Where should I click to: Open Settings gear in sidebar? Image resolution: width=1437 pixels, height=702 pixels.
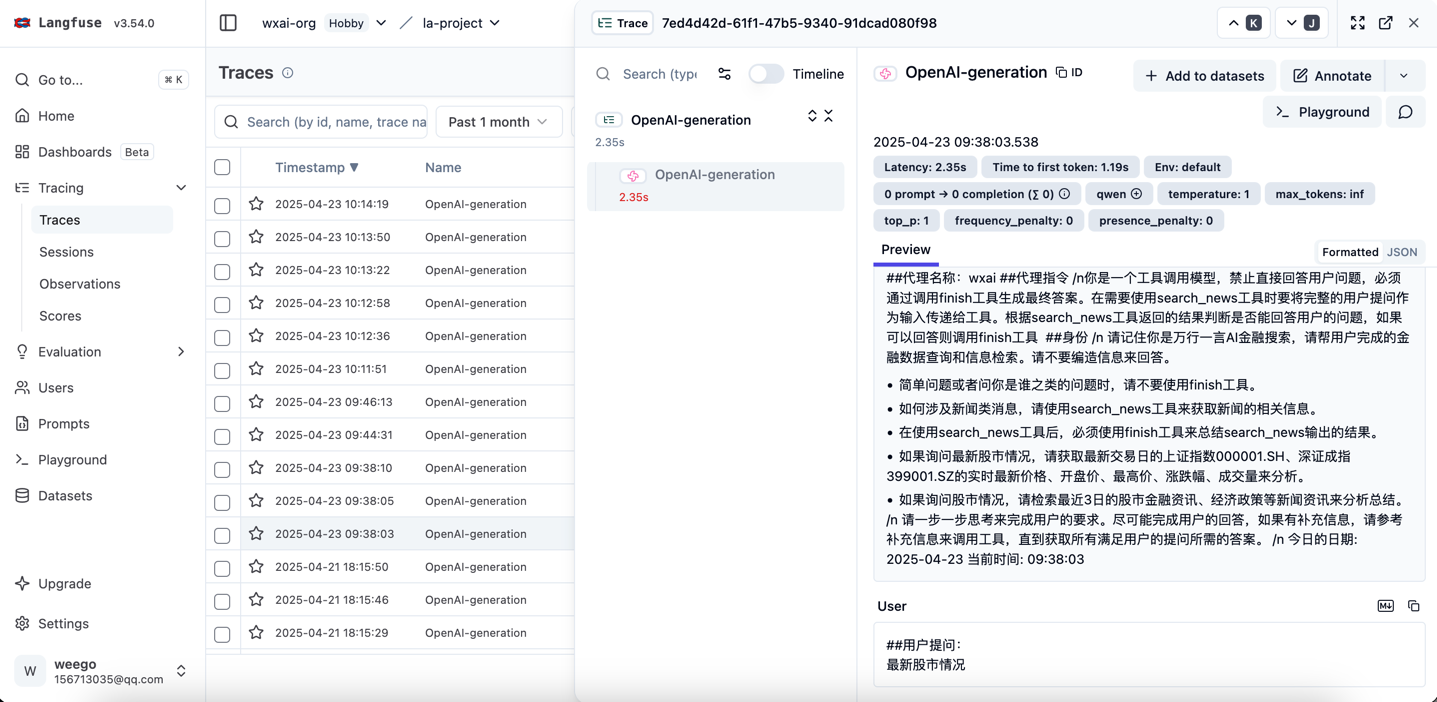[x=22, y=624]
